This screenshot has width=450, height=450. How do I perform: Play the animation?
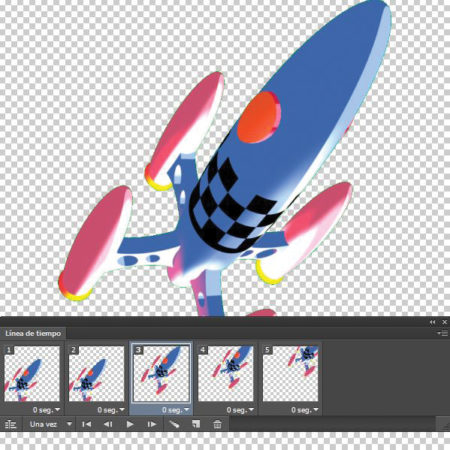(x=130, y=424)
